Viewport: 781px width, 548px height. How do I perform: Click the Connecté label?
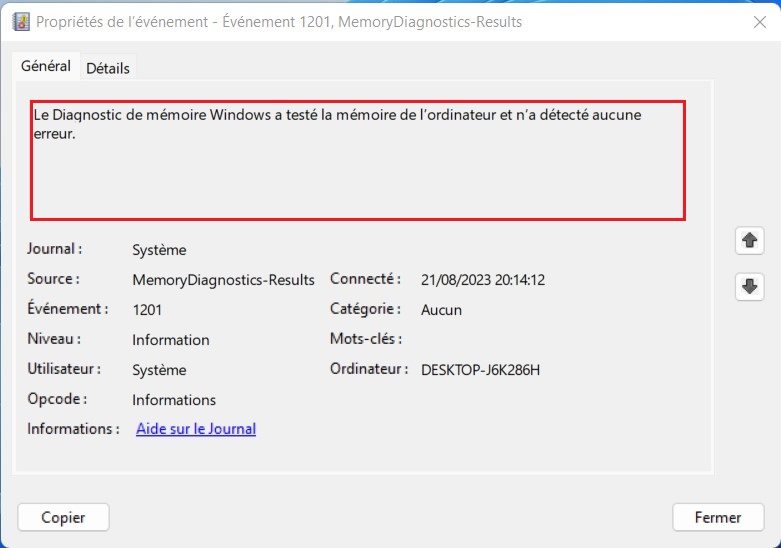tap(365, 279)
